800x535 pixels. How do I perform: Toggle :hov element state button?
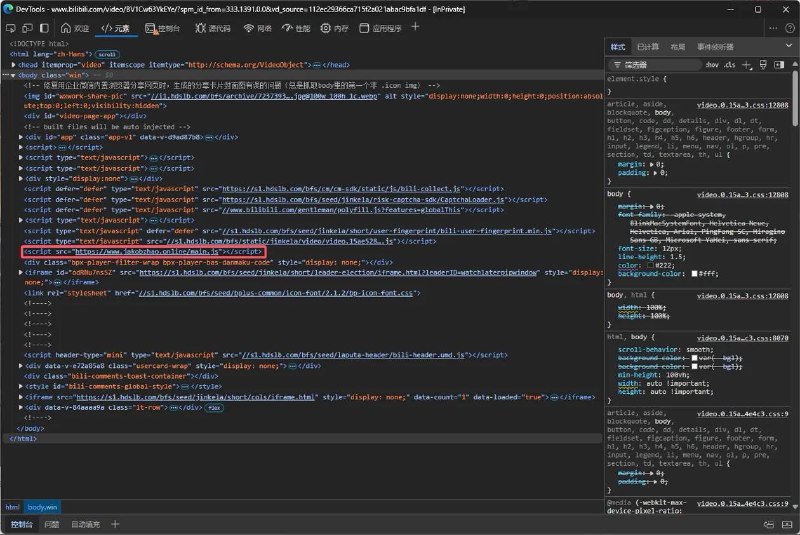pos(711,64)
